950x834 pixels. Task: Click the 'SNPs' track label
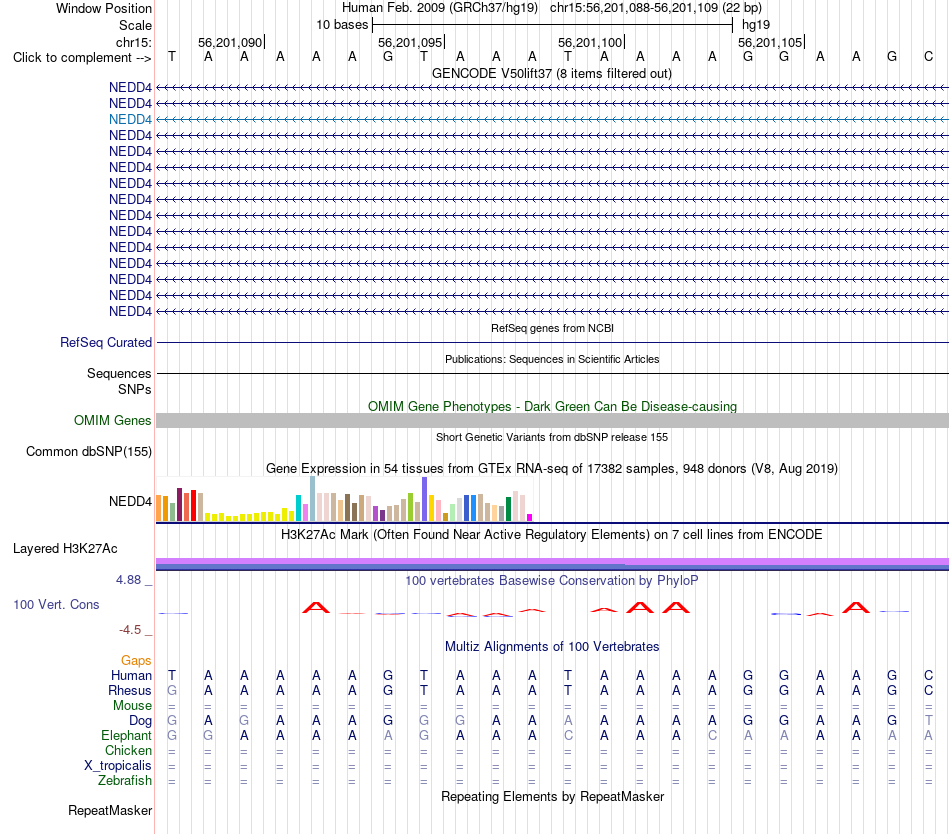pyautogui.click(x=135, y=389)
